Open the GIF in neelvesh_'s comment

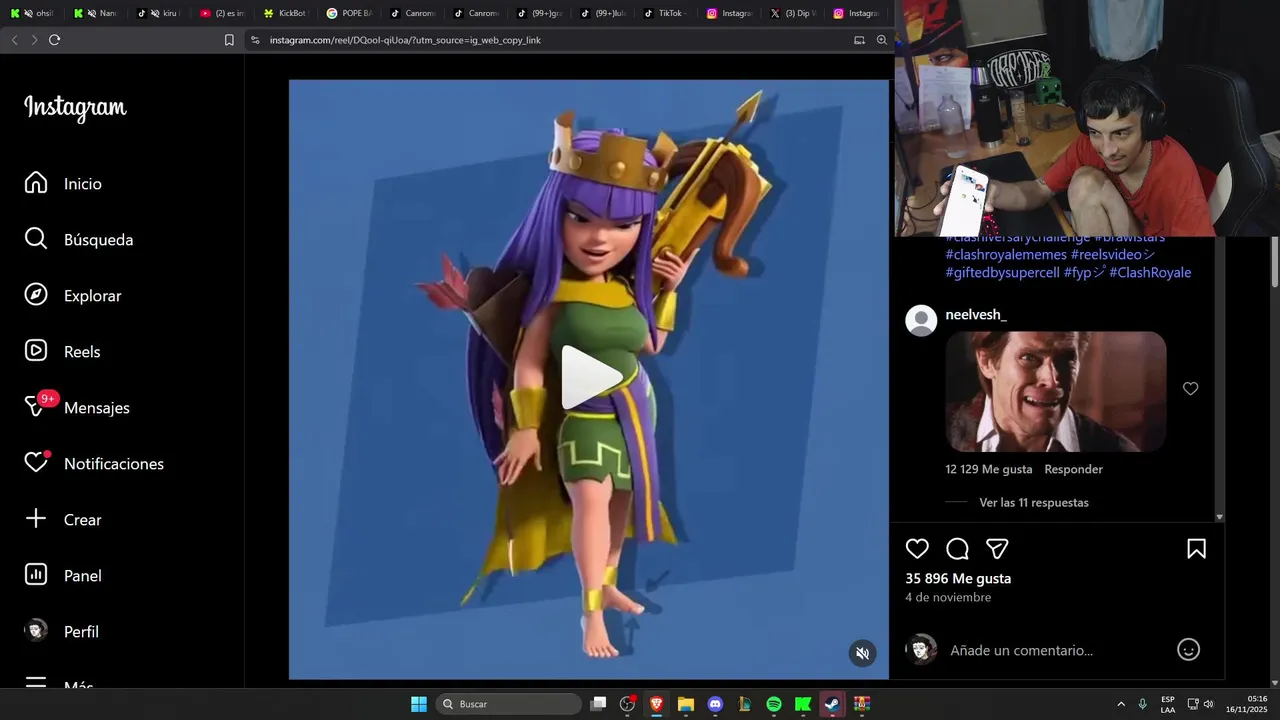coord(1056,392)
